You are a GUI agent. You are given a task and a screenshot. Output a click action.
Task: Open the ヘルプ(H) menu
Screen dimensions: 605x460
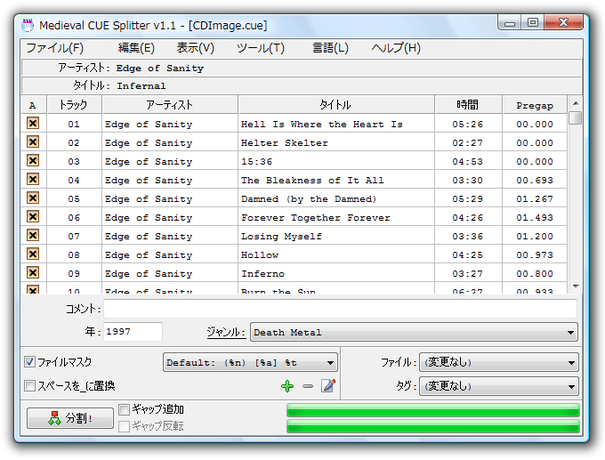[396, 48]
